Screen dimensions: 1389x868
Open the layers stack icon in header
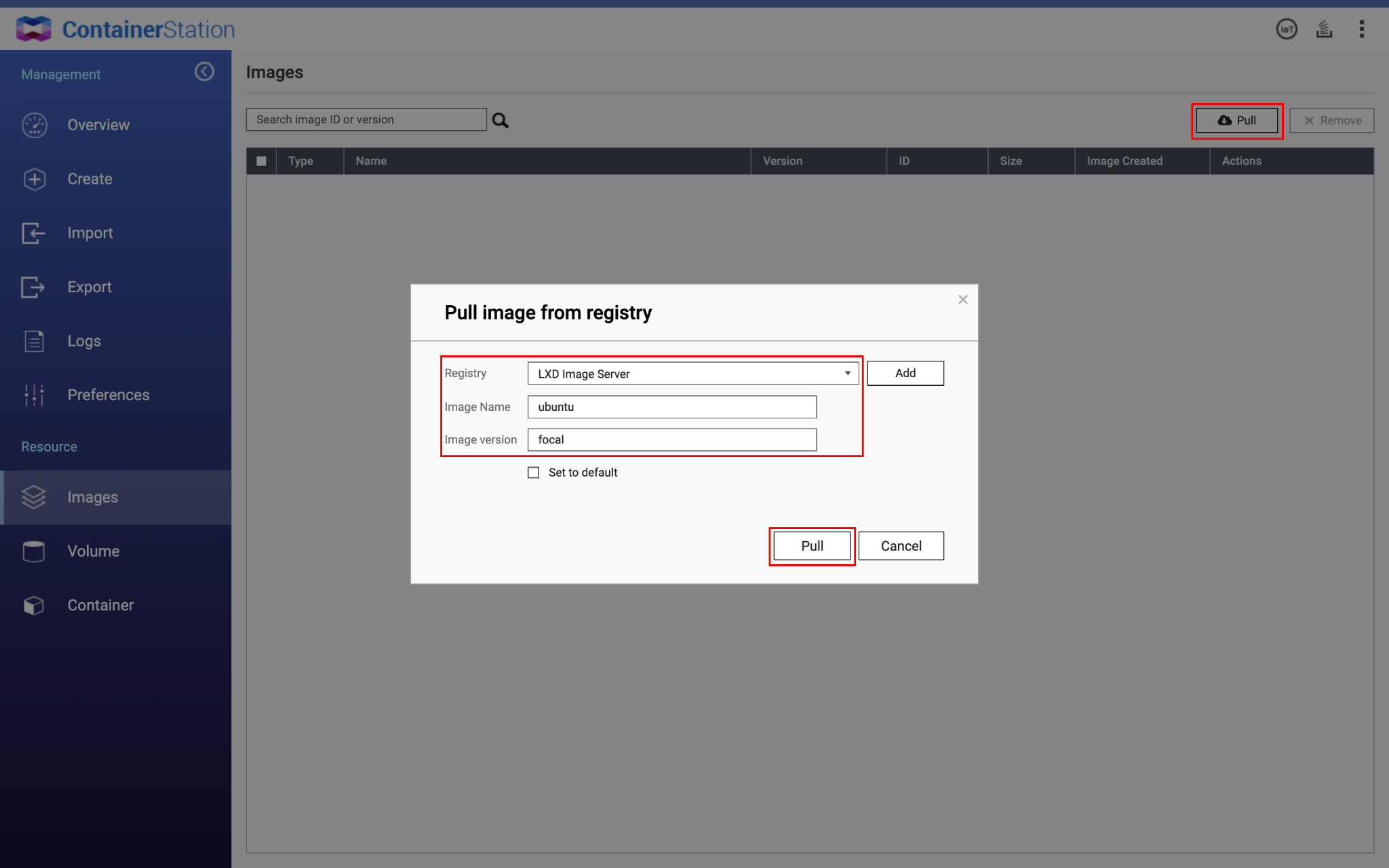[x=1324, y=29]
